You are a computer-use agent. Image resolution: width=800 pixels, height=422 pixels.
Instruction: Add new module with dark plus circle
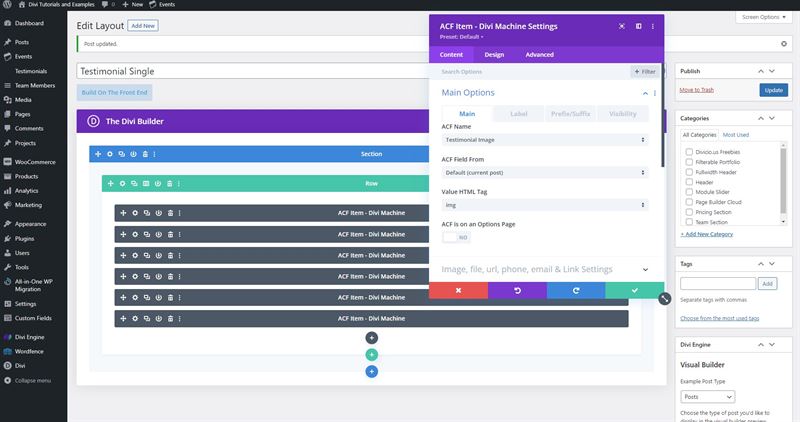[371, 337]
